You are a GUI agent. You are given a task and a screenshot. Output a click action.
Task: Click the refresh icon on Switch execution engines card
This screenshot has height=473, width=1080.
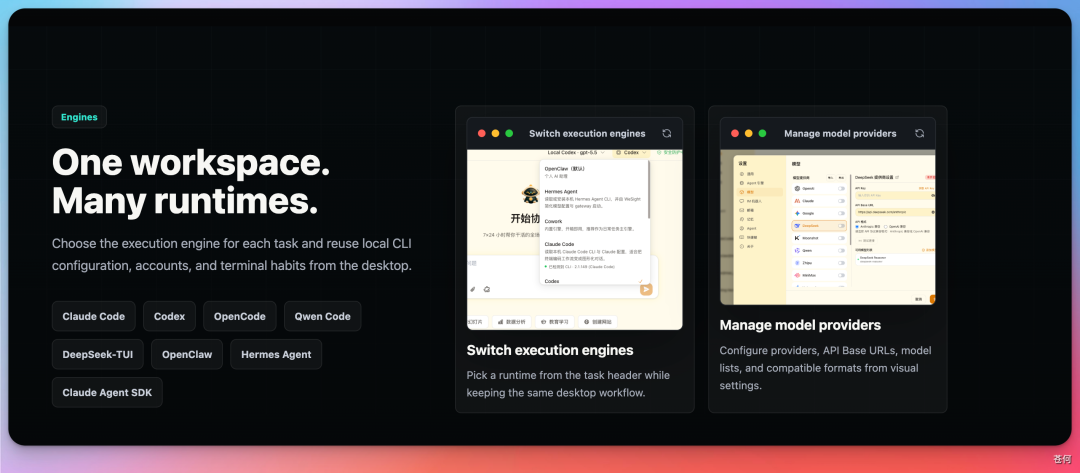(666, 134)
